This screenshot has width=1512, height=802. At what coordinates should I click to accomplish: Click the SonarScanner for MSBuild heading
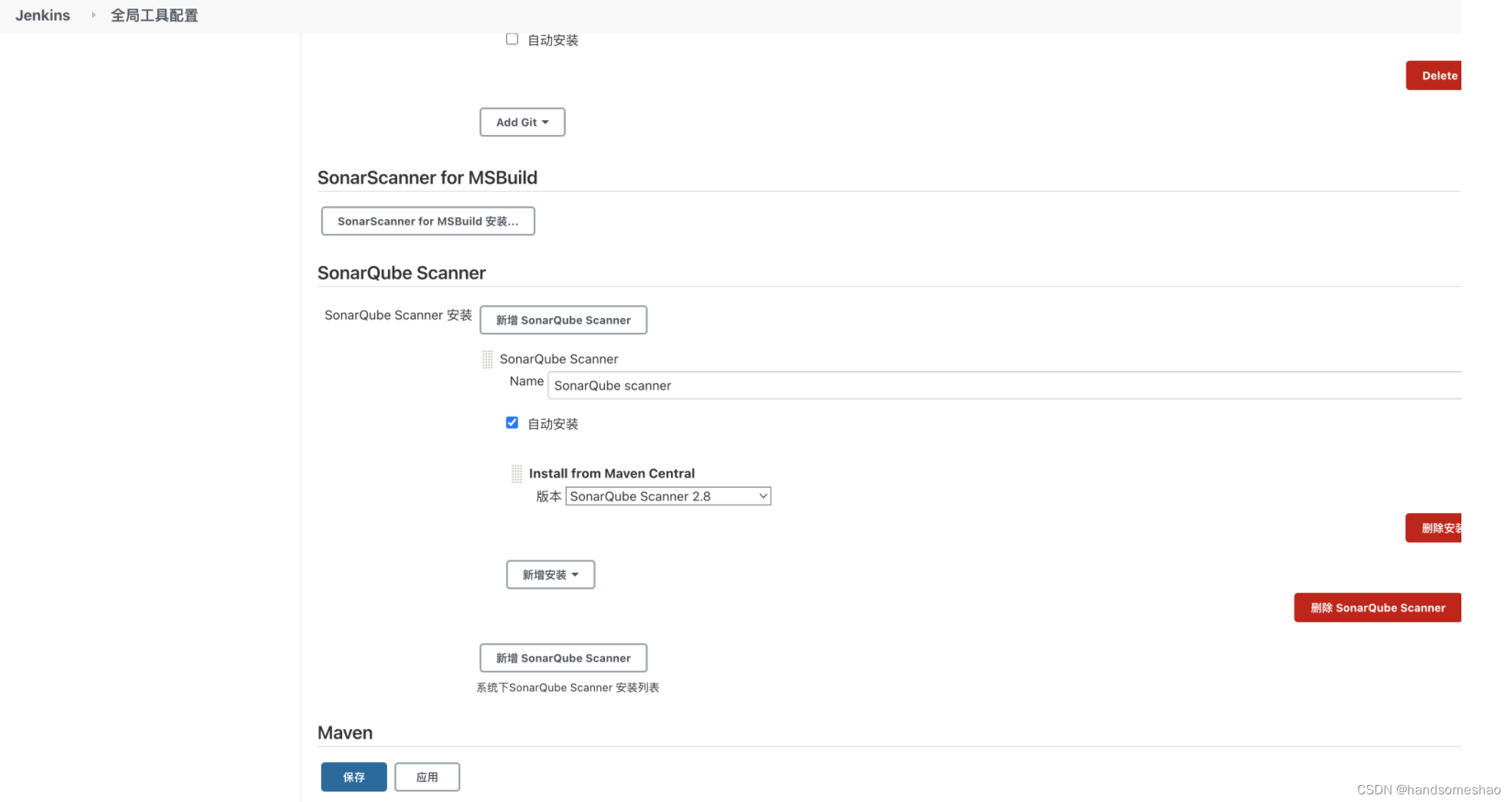click(427, 178)
